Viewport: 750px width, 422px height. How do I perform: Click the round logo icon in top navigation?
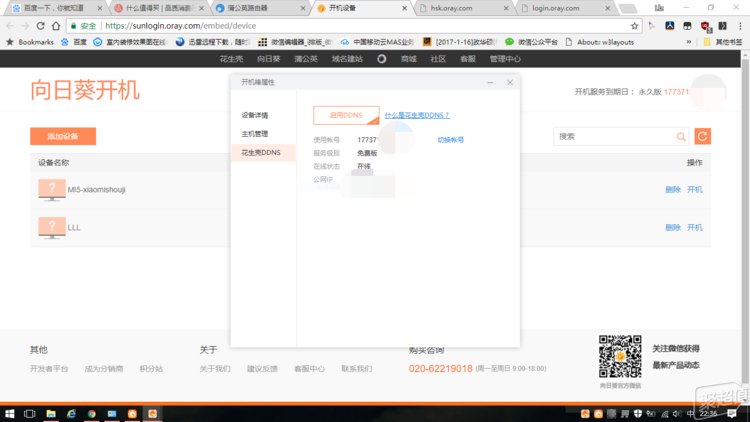pos(381,59)
